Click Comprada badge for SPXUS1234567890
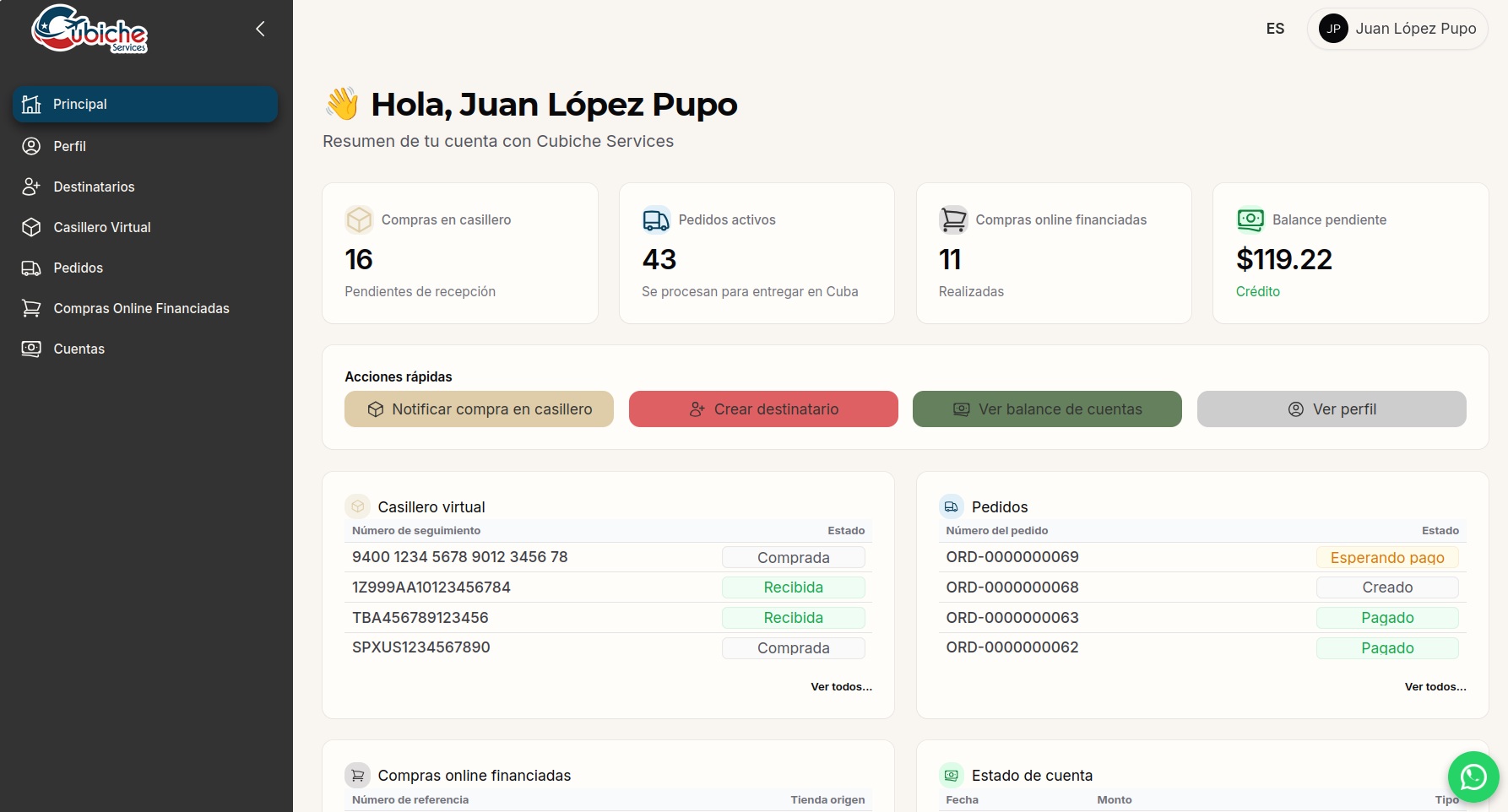Screen dimensions: 1508x812 coord(794,648)
